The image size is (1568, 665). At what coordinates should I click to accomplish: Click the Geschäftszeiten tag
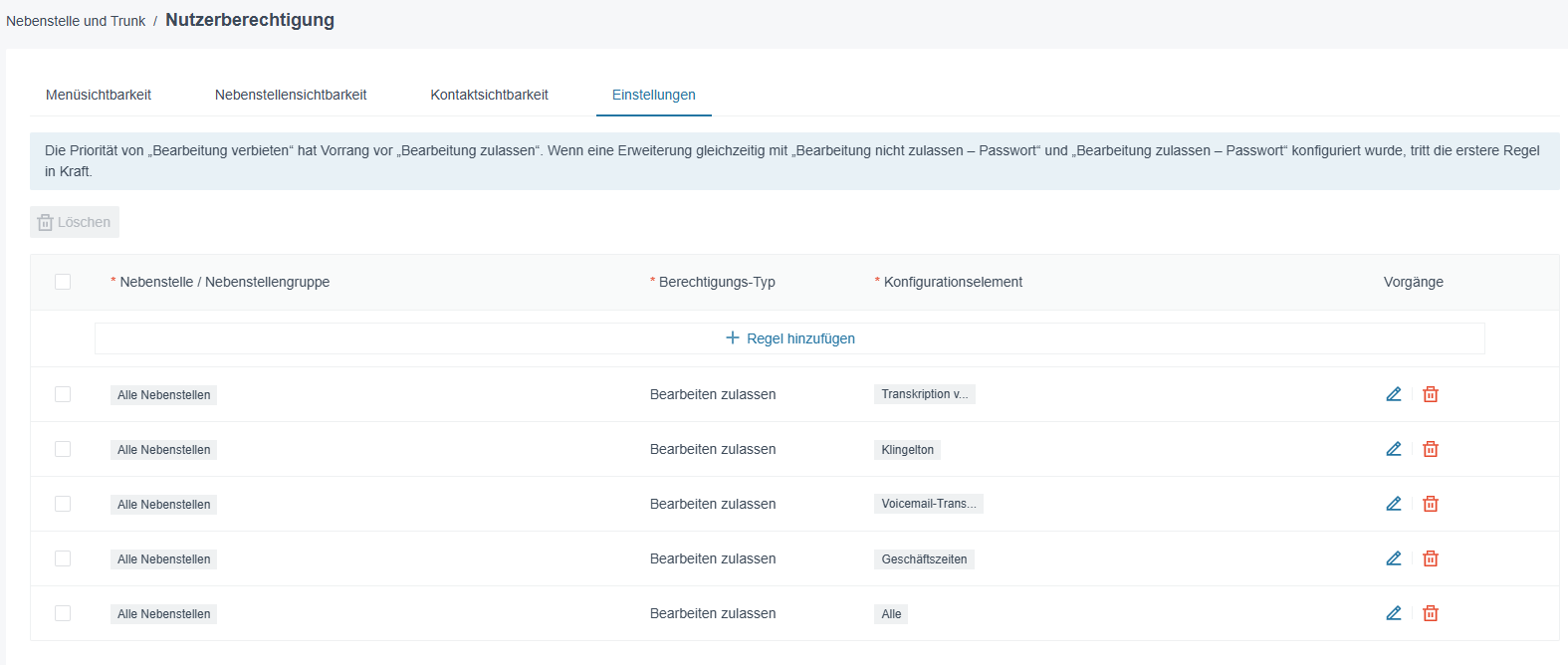(x=924, y=559)
